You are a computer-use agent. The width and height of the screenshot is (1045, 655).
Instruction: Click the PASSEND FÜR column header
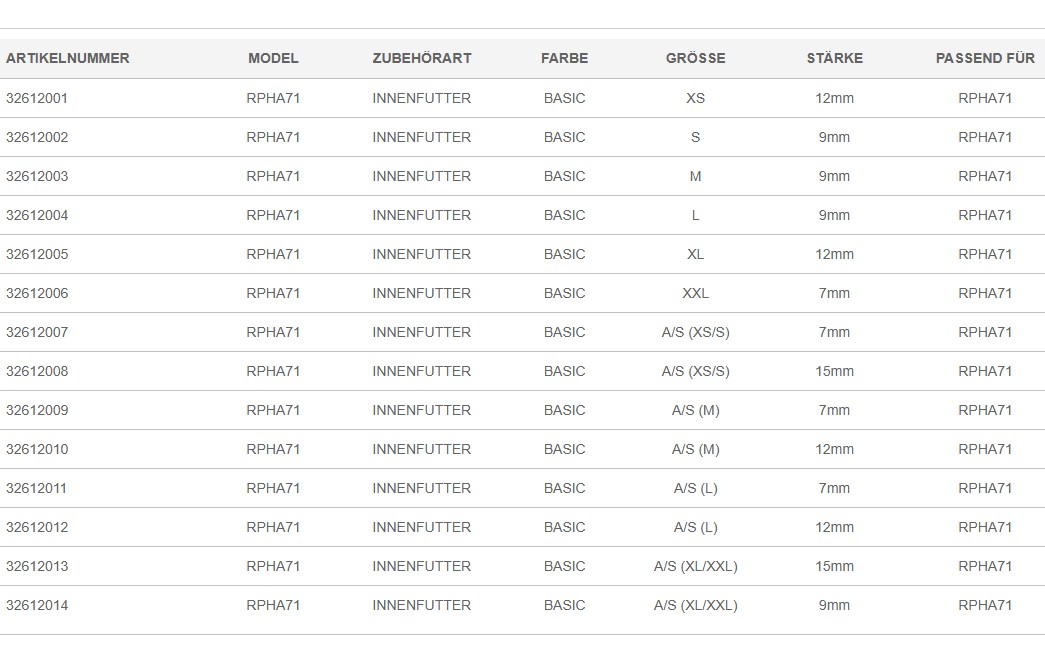point(985,58)
